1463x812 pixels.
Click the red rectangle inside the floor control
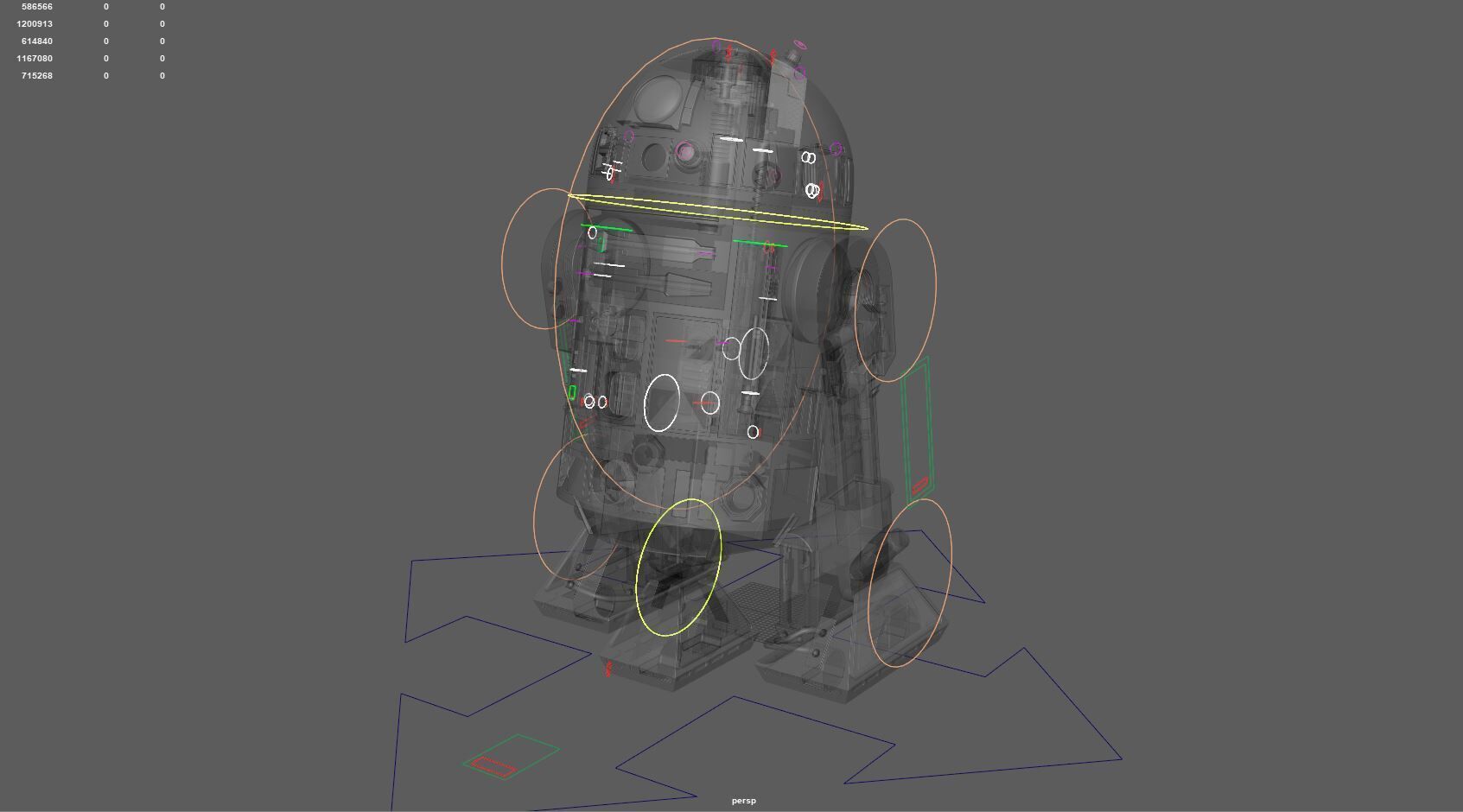[493, 767]
